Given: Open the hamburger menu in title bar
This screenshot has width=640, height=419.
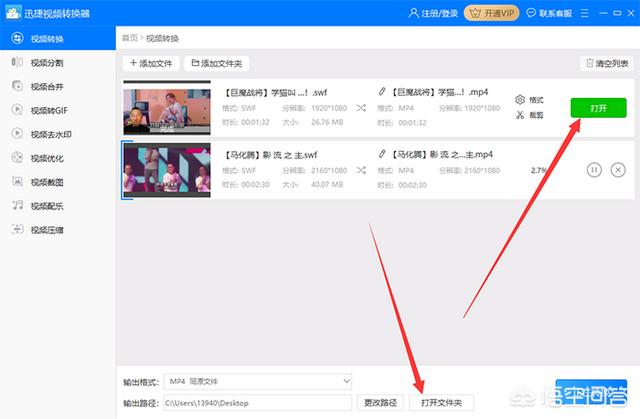Looking at the screenshot, I should (x=584, y=13).
